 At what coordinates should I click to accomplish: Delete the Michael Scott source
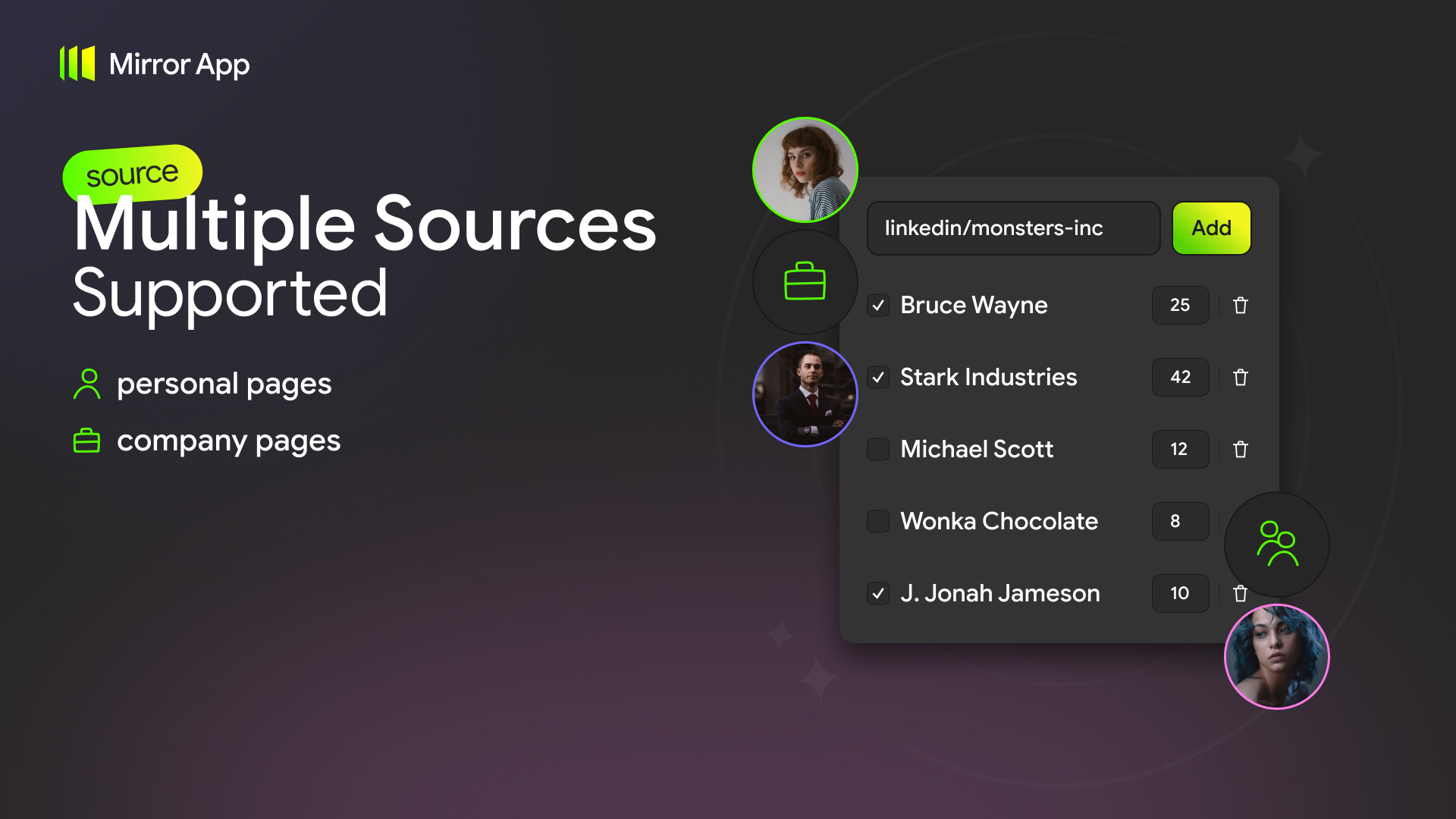pos(1241,450)
